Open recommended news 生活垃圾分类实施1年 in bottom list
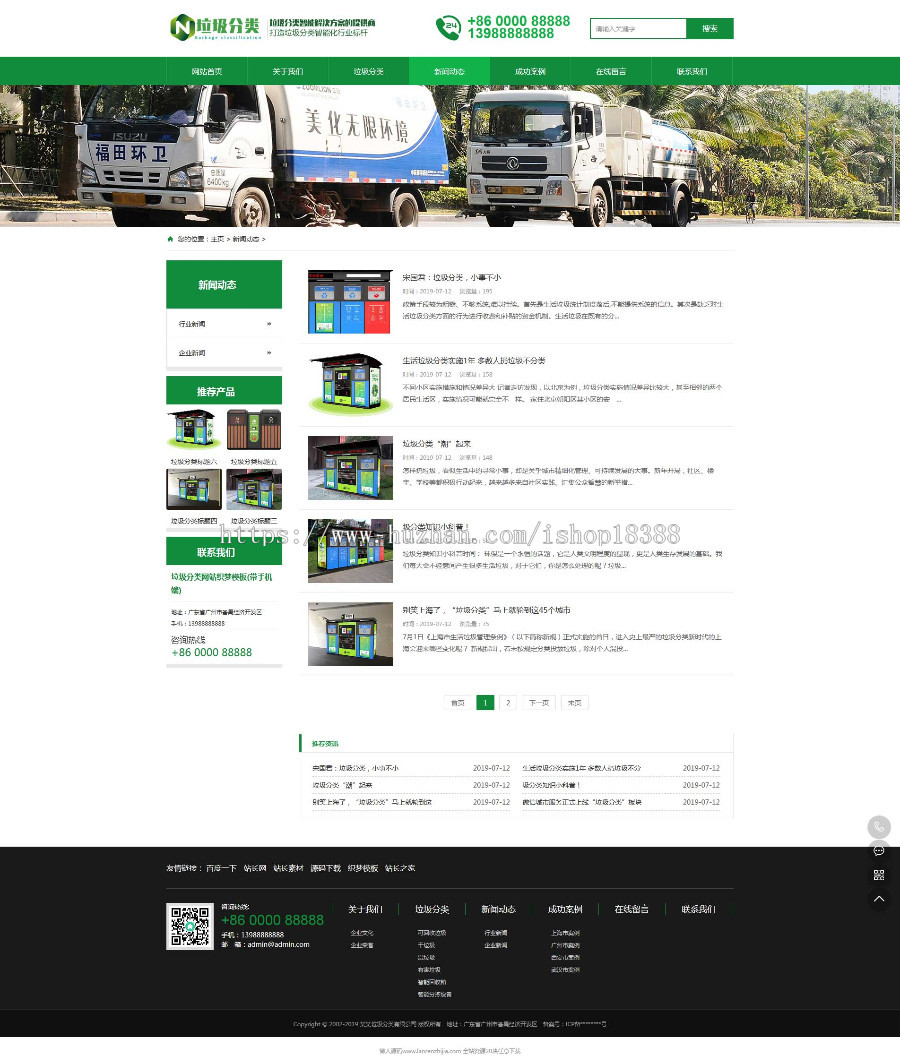 pos(582,768)
